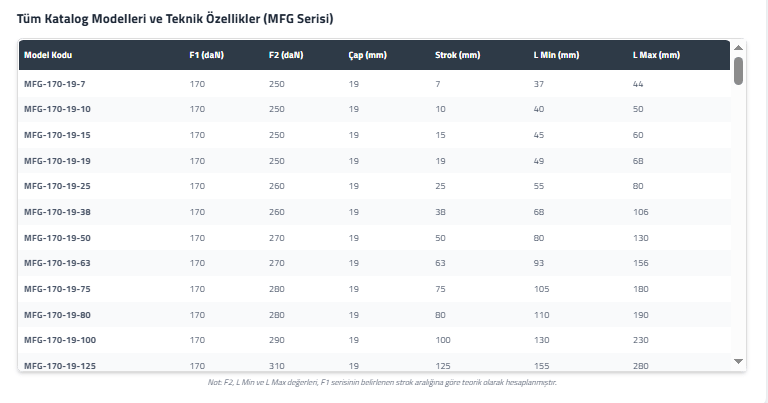The image size is (768, 403).
Task: Select the MFG-170-19-63 row label
Action: [57, 263]
